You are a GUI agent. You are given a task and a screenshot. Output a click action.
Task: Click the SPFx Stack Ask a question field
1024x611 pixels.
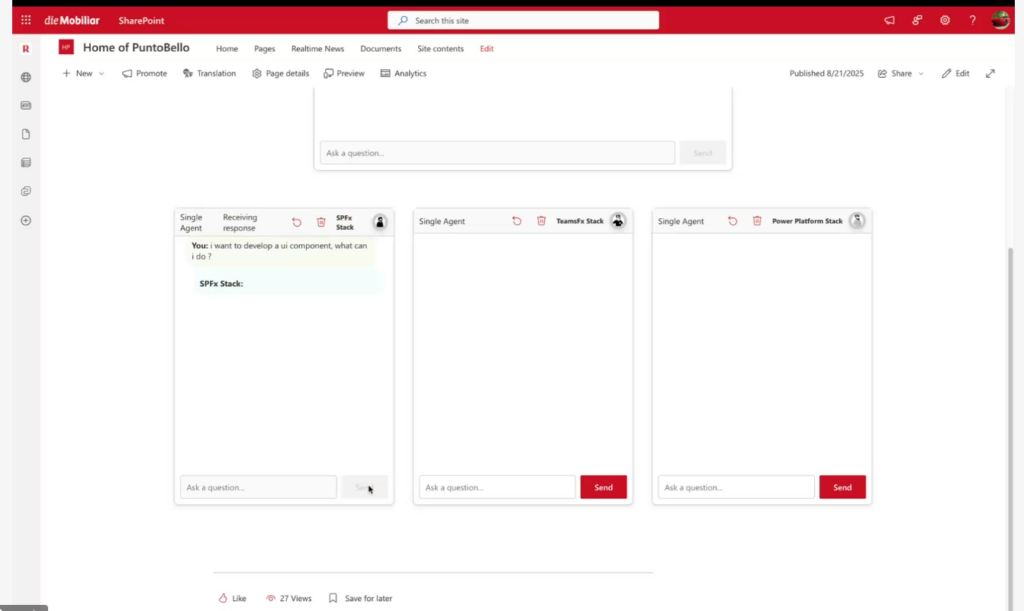258,487
